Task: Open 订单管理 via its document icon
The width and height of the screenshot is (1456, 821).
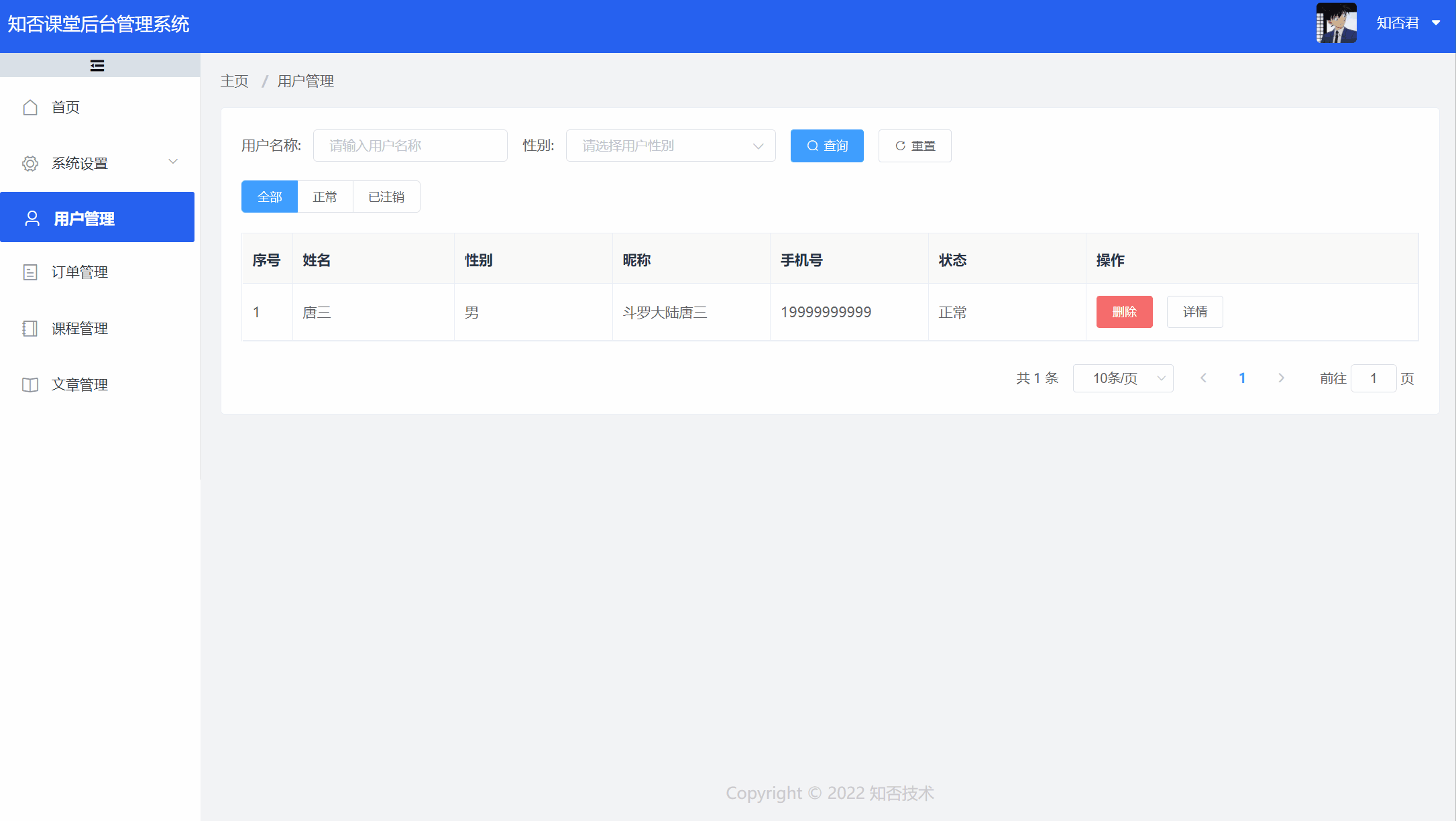Action: tap(30, 272)
